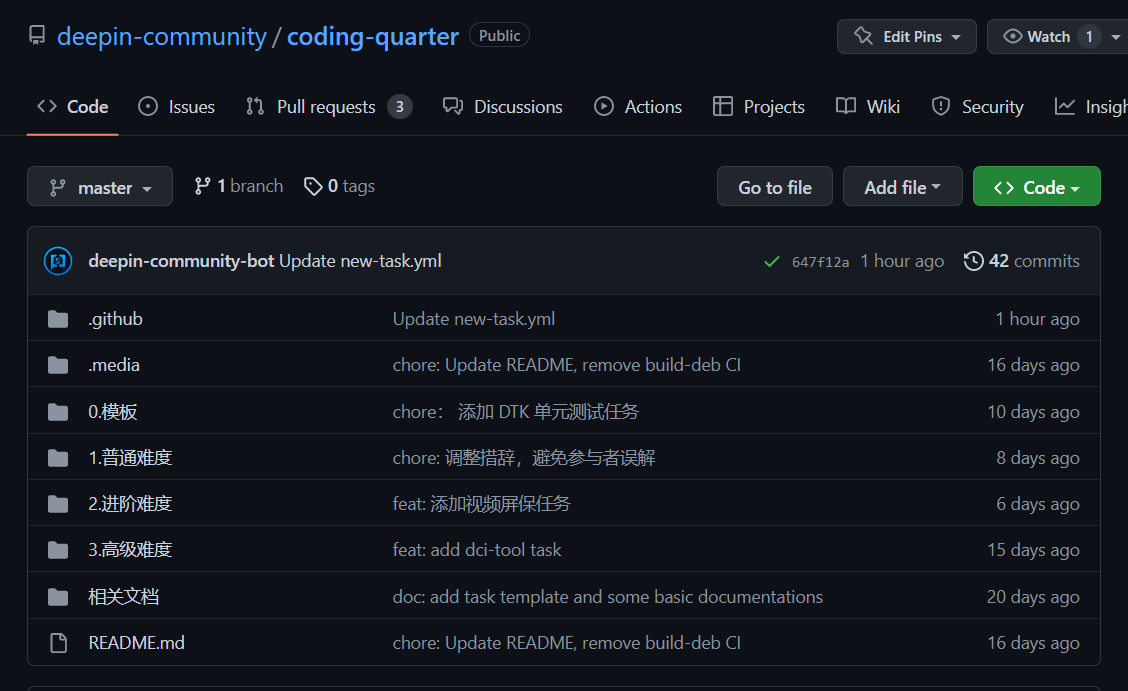1128x691 pixels.
Task: Open commit 'feat: 添加视频屏保任务'
Action: click(481, 504)
